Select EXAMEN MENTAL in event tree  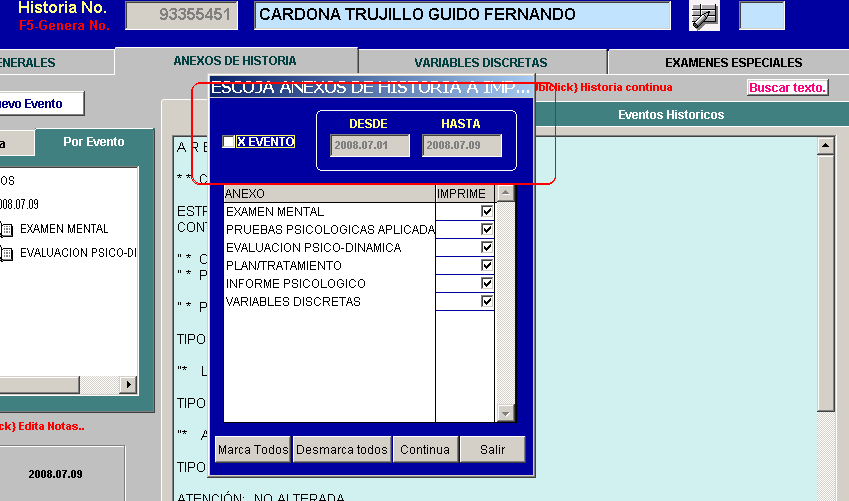64,229
